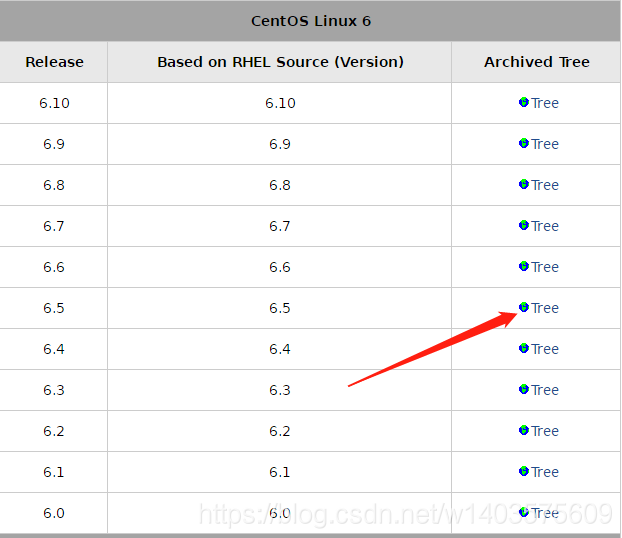
Task: Open the Tree link for release 6.0
Action: (x=545, y=513)
